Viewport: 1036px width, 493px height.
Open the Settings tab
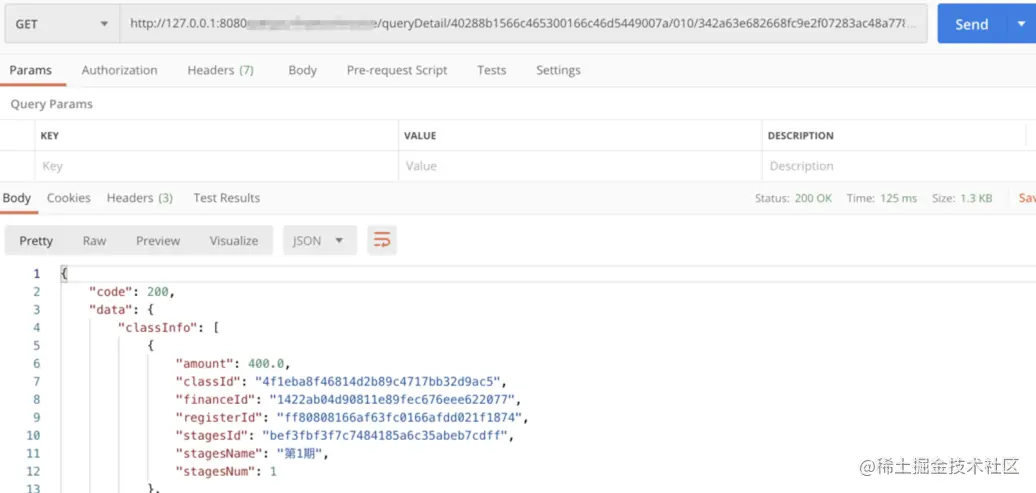coord(558,70)
